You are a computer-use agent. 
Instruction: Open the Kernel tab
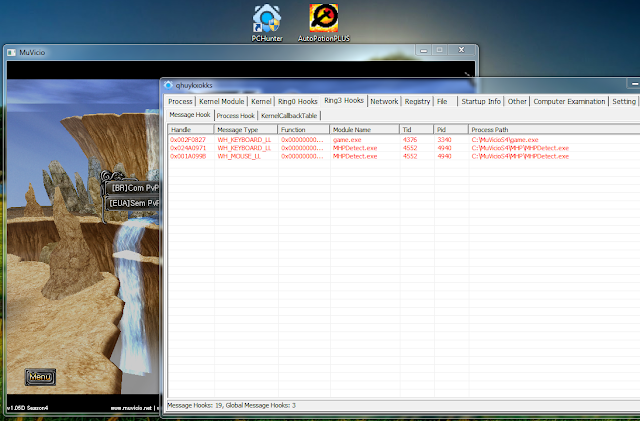(261, 101)
